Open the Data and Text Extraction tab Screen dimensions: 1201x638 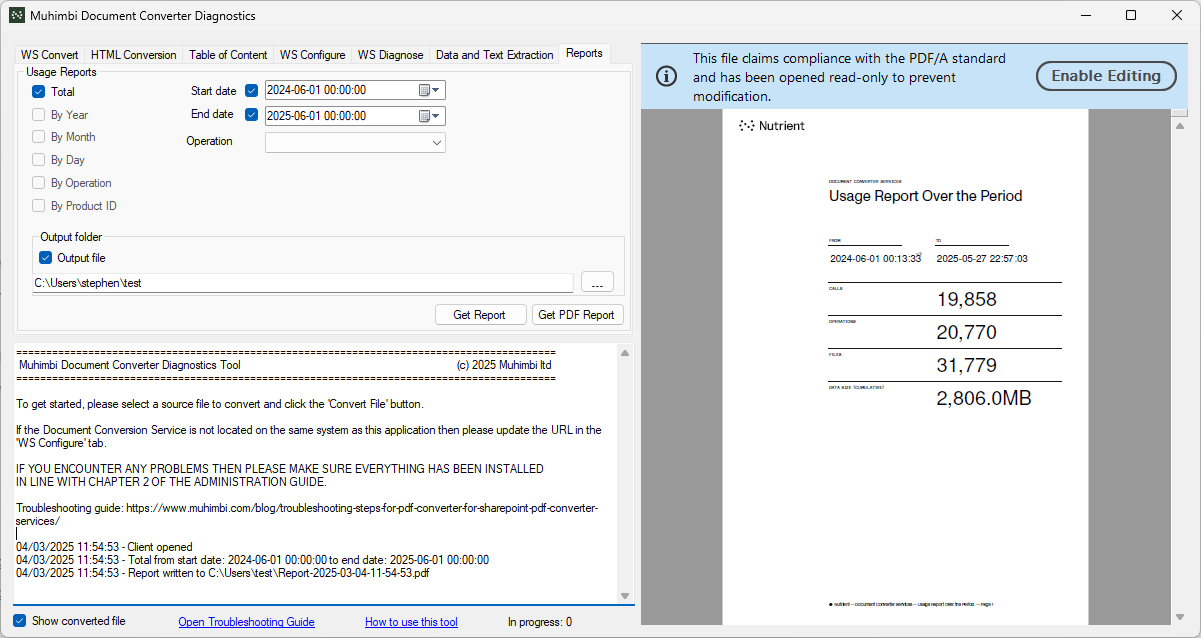coord(494,55)
